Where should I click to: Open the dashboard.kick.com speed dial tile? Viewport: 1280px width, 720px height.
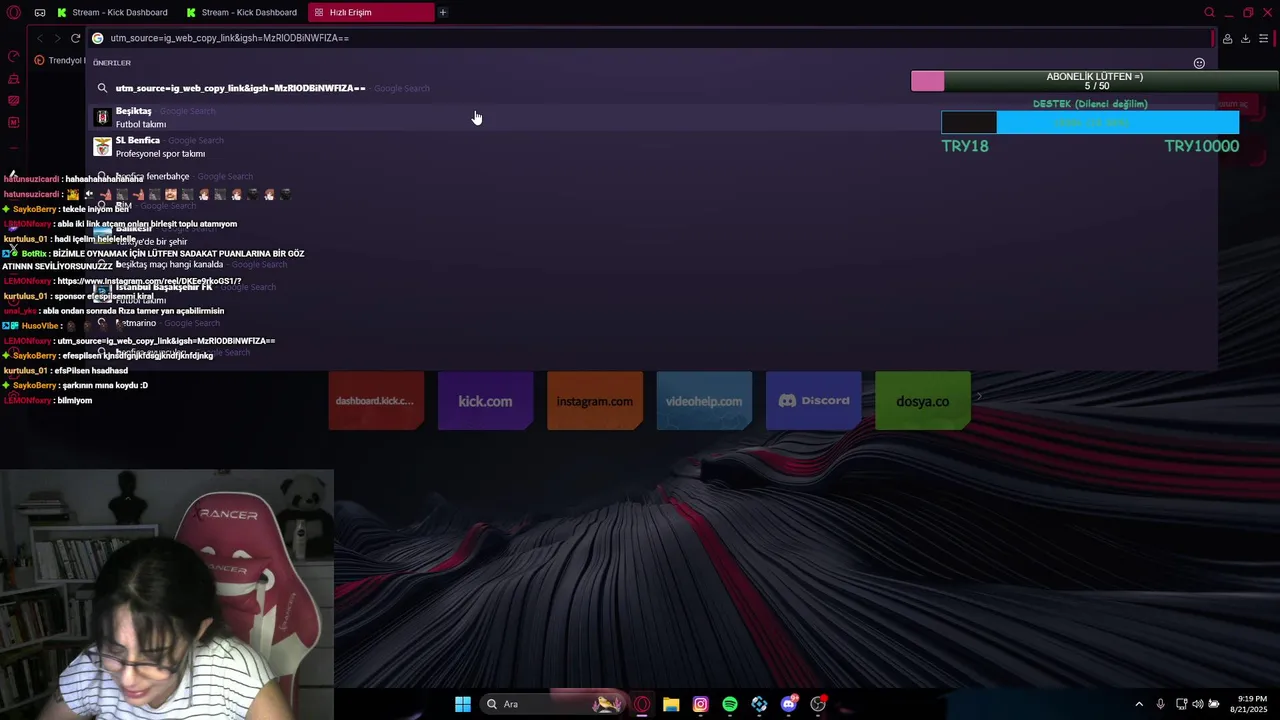point(375,401)
